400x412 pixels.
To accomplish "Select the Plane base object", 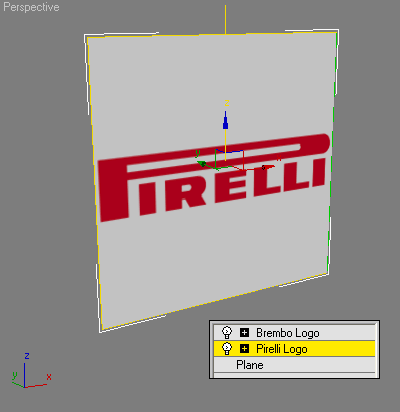I will coord(294,365).
